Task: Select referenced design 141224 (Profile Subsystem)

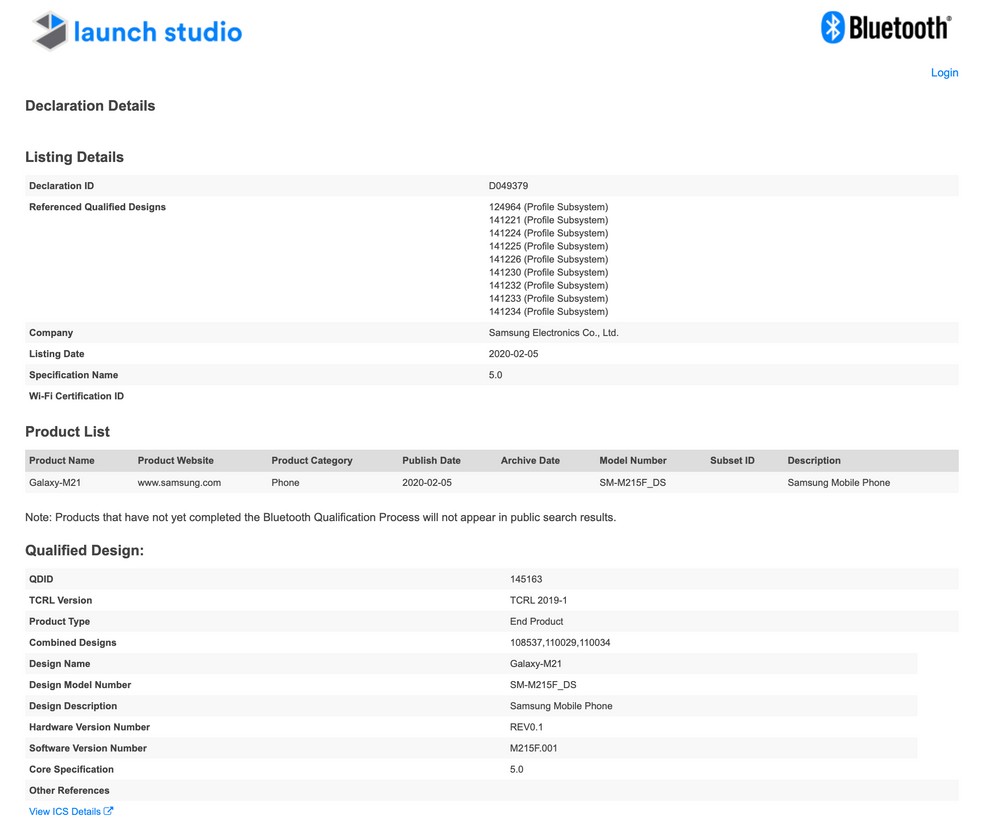Action: tap(548, 233)
